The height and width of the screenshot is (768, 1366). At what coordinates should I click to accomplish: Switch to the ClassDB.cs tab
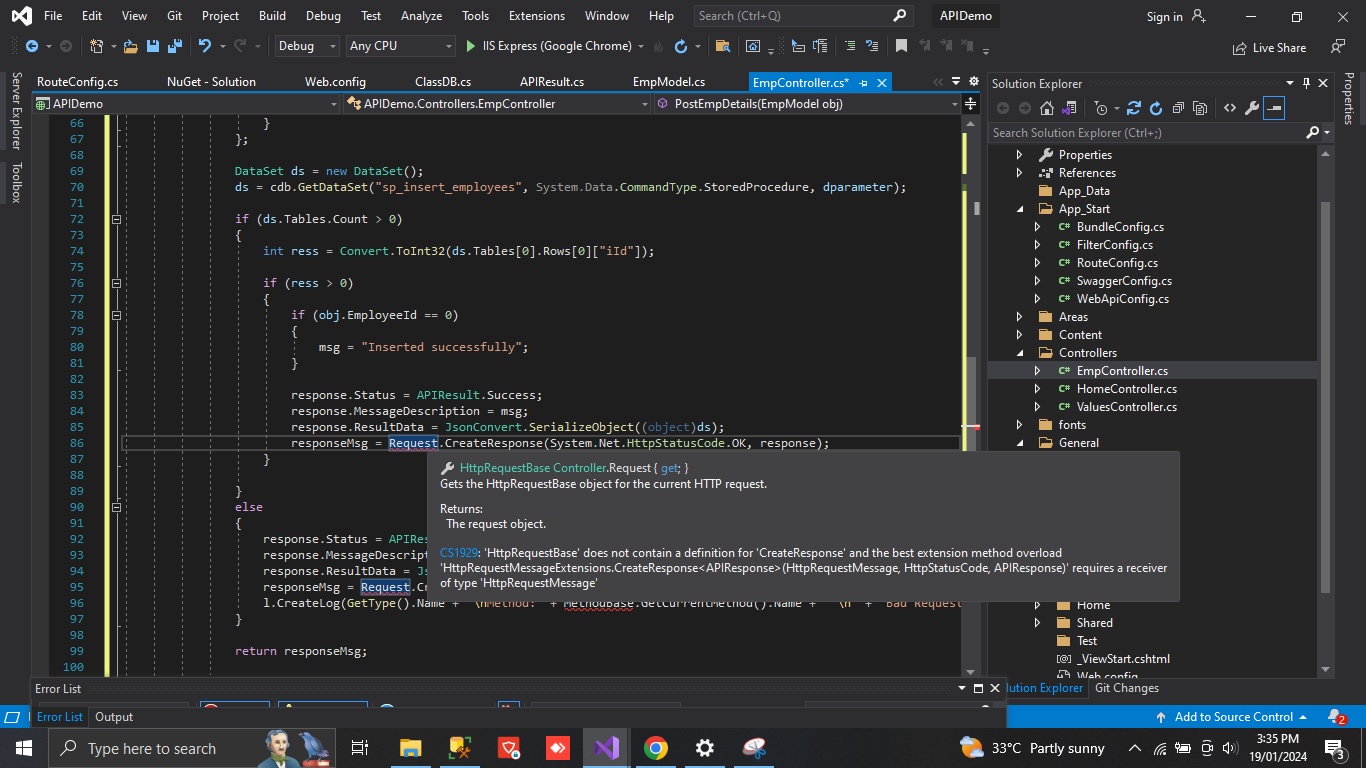[x=443, y=82]
